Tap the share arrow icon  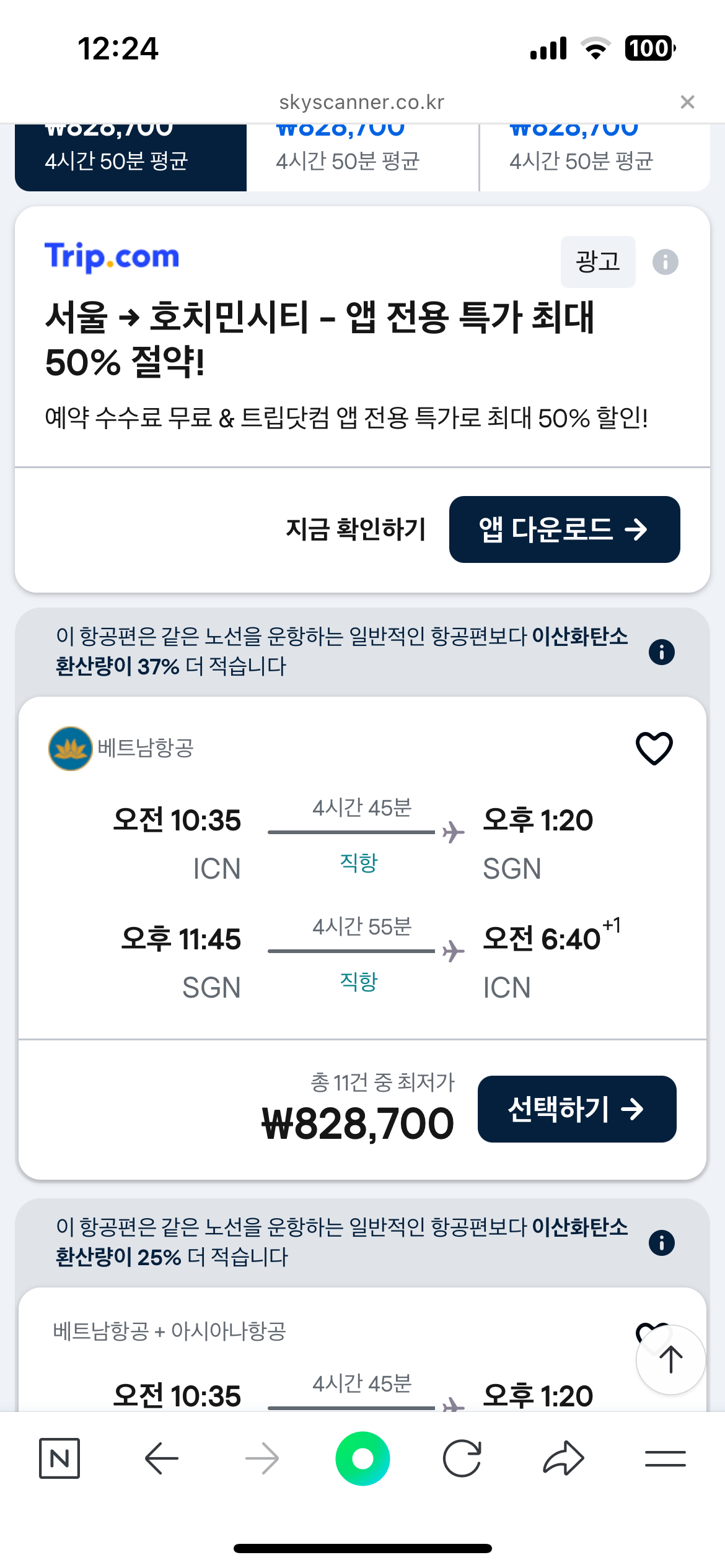pos(563,1458)
